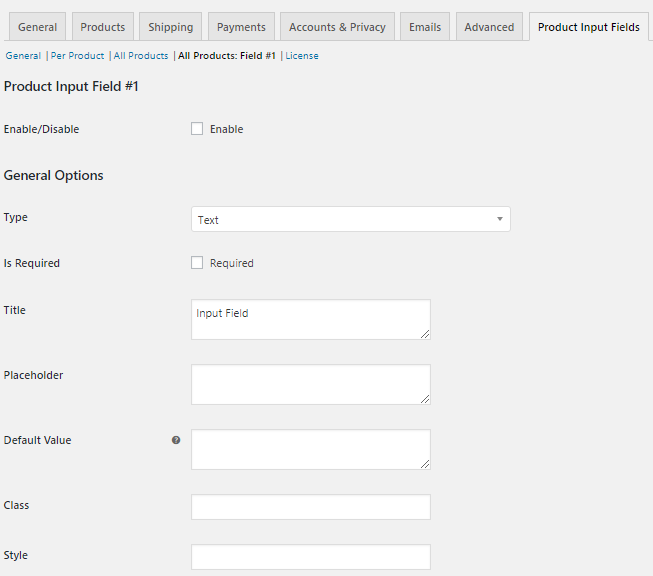This screenshot has height=576, width=653.
Task: Check the Required checkbox
Action: (197, 263)
